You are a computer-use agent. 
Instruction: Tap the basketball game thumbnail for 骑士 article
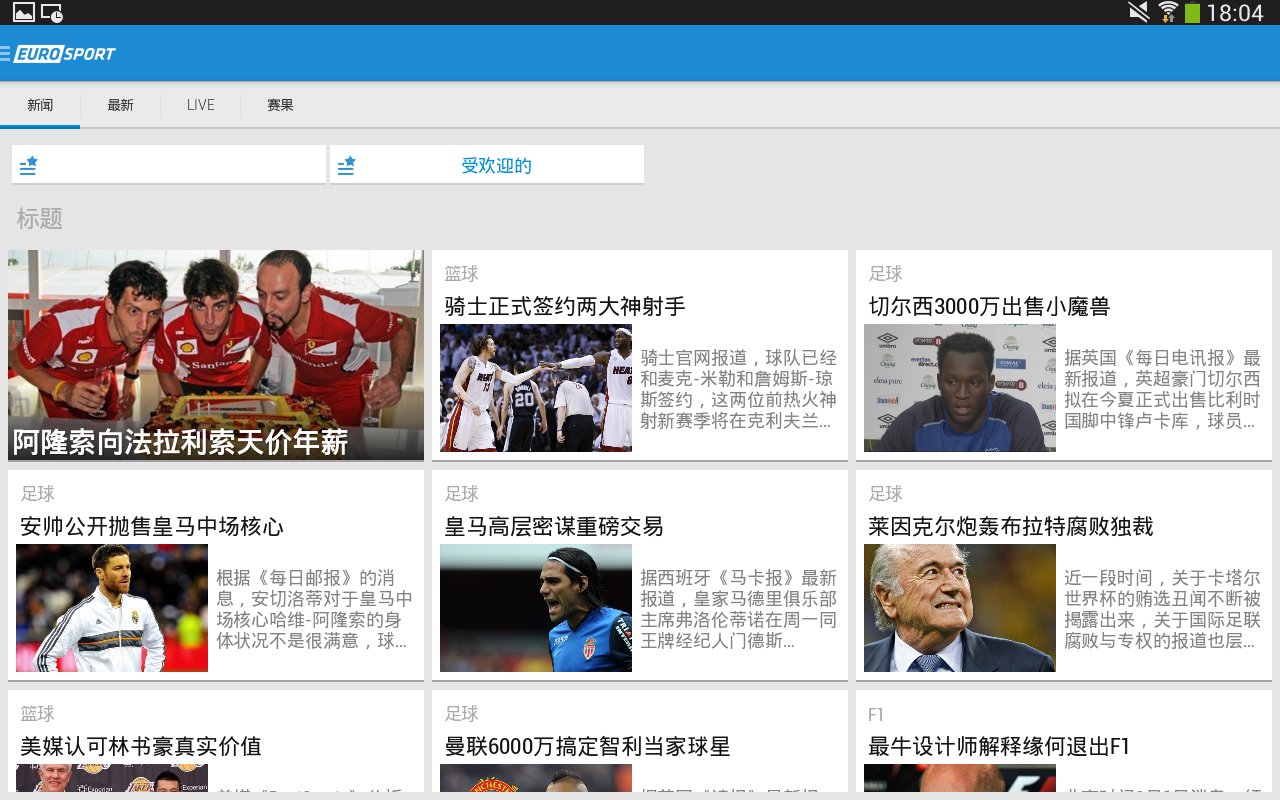click(x=536, y=388)
